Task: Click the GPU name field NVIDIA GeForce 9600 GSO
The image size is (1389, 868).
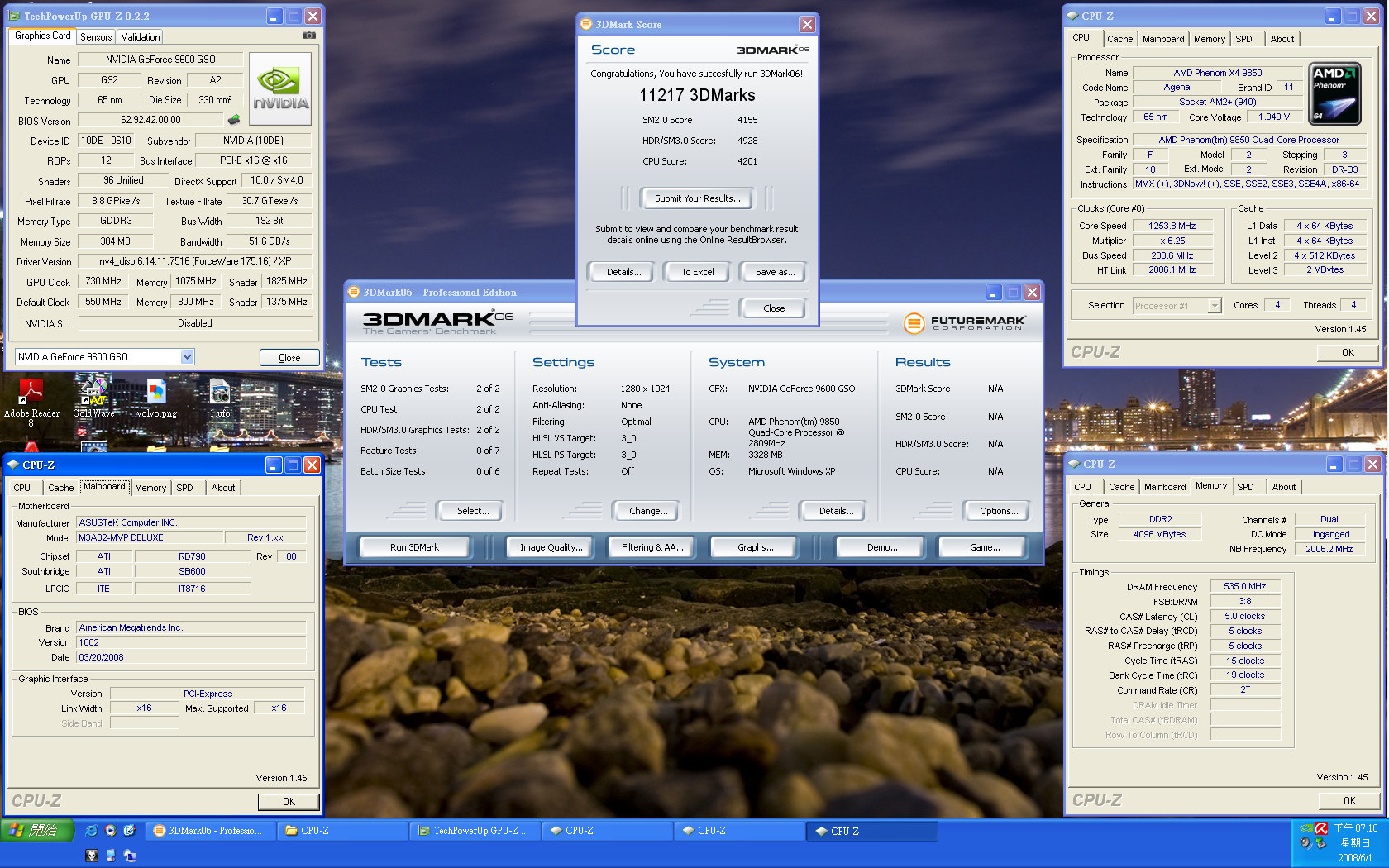Action: [x=160, y=60]
